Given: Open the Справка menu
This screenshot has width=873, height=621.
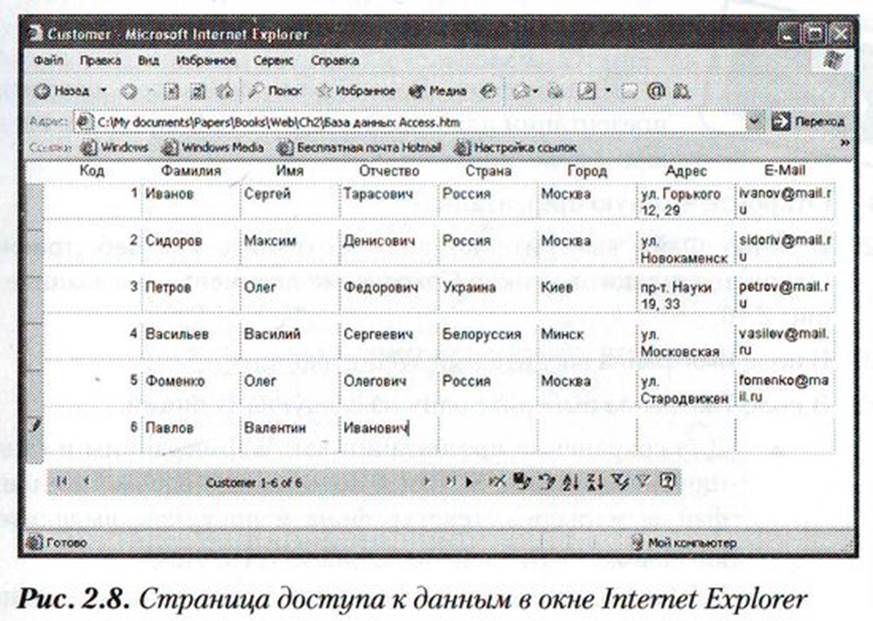Looking at the screenshot, I should (335, 61).
